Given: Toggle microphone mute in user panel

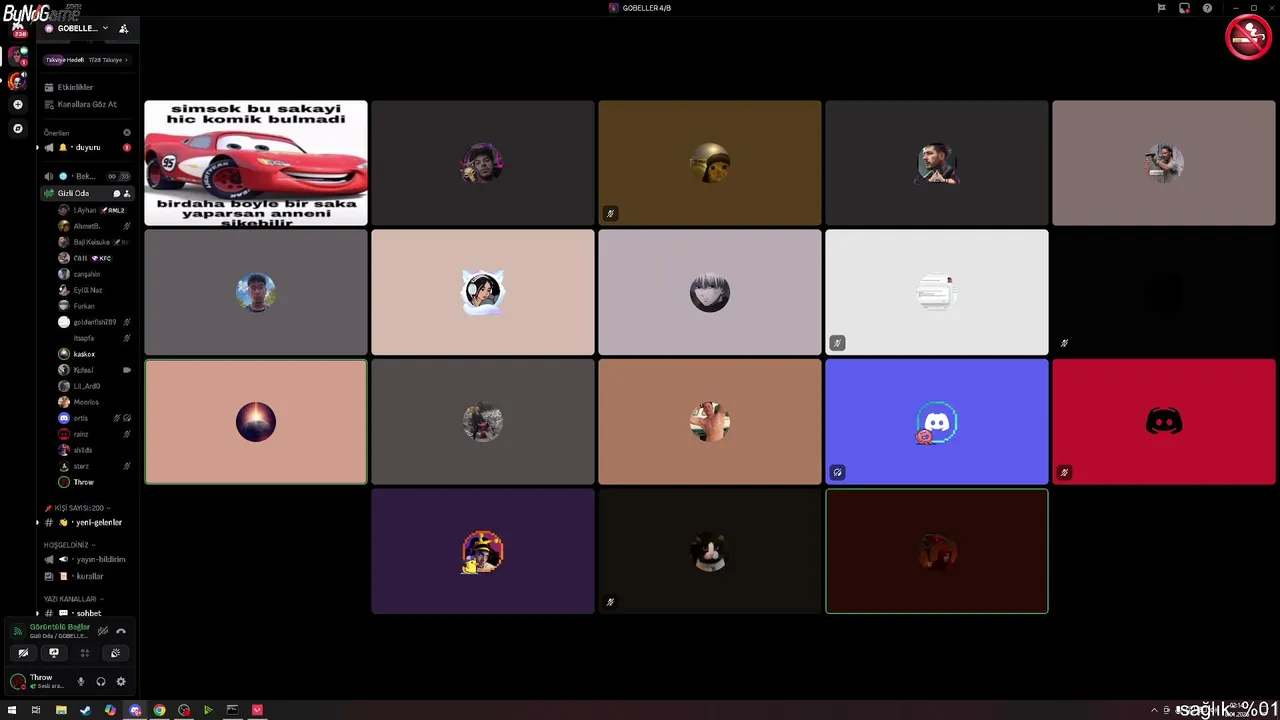Looking at the screenshot, I should 81,682.
